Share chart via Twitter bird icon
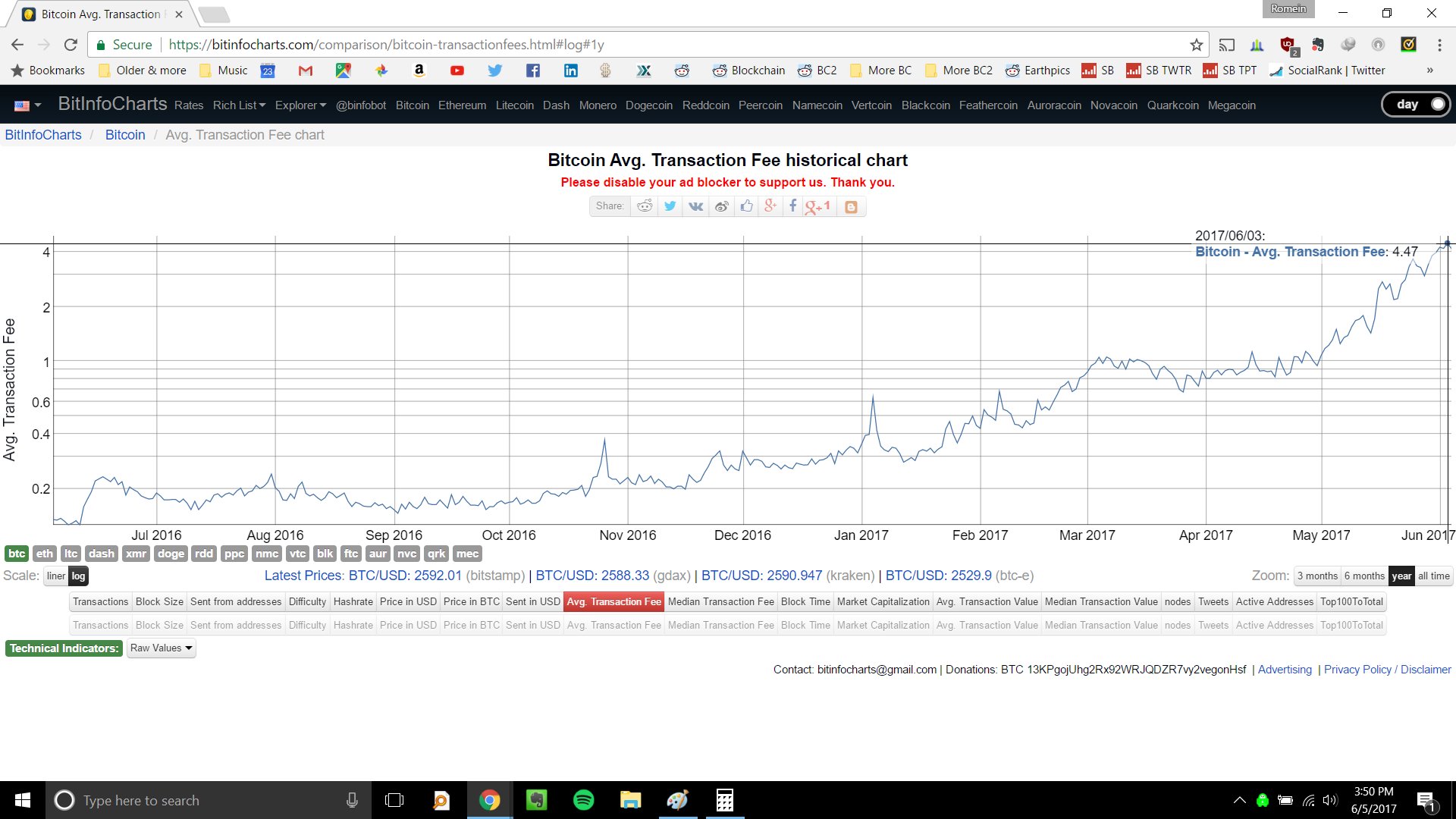 [x=670, y=206]
